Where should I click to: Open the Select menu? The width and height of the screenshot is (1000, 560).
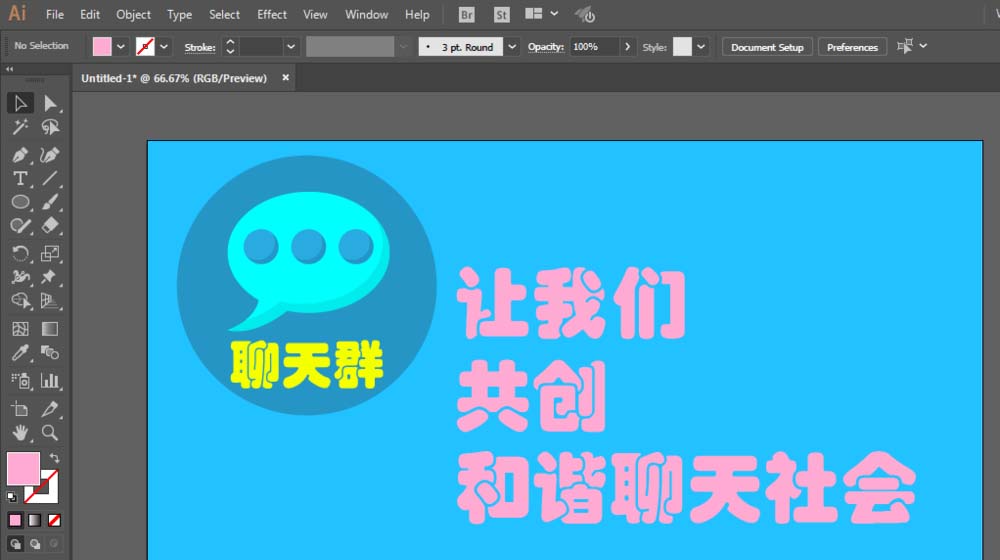click(x=224, y=15)
